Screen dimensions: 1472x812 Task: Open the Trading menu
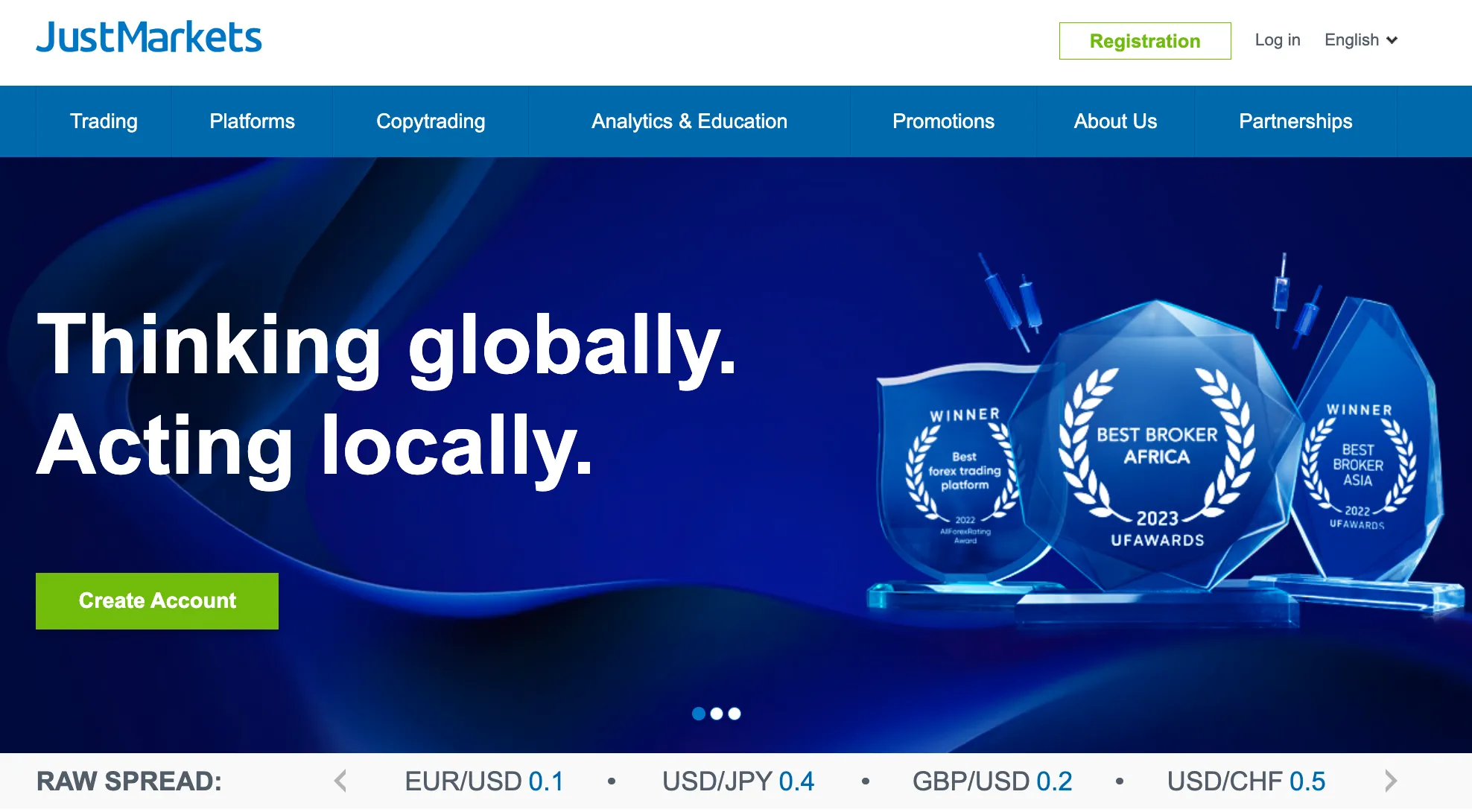[x=104, y=121]
